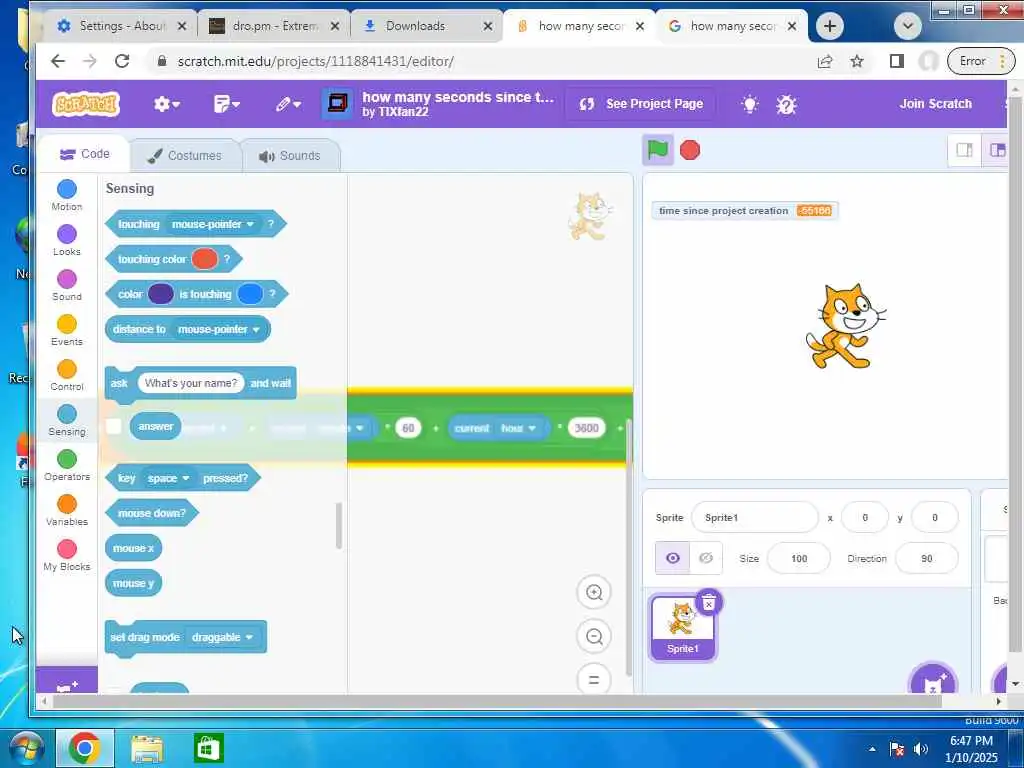Select the Looks block category
The height and width of the screenshot is (768, 1024).
(67, 240)
